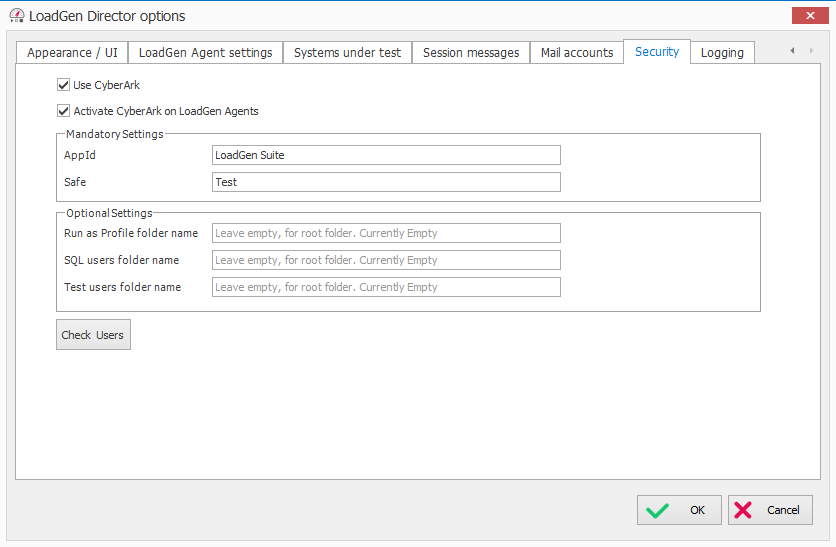Click the 'Safe' label
This screenshot has width=836, height=547.
point(75,182)
